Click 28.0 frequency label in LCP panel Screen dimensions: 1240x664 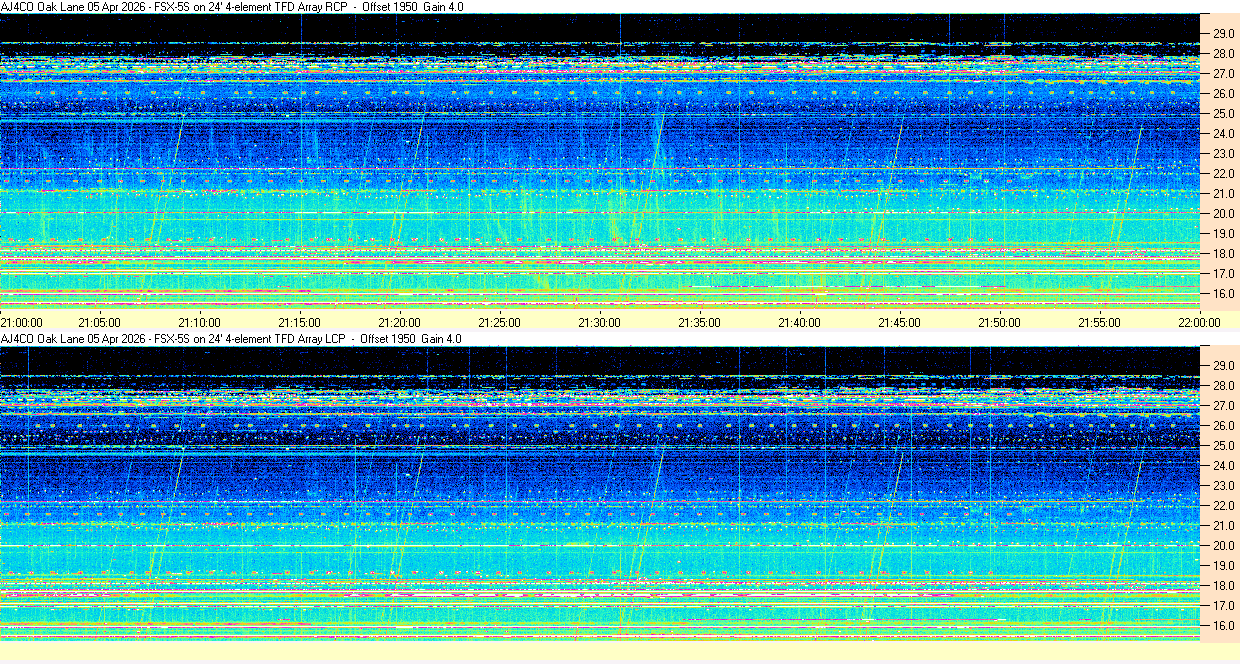[x=1224, y=386]
